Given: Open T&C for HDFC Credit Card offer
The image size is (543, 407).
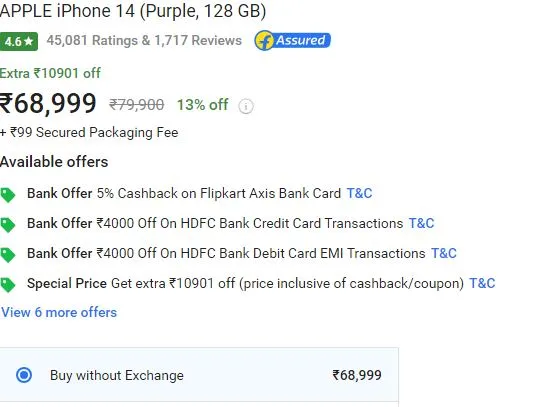Looking at the screenshot, I should pos(421,223).
